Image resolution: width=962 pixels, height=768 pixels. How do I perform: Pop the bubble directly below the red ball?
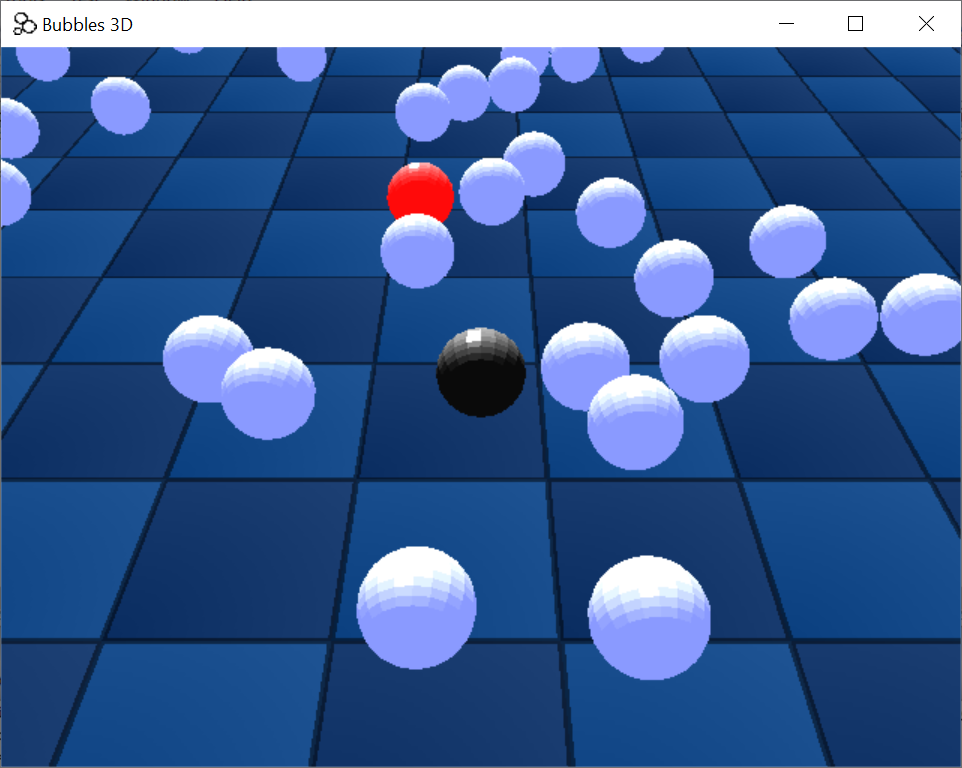[x=417, y=251]
